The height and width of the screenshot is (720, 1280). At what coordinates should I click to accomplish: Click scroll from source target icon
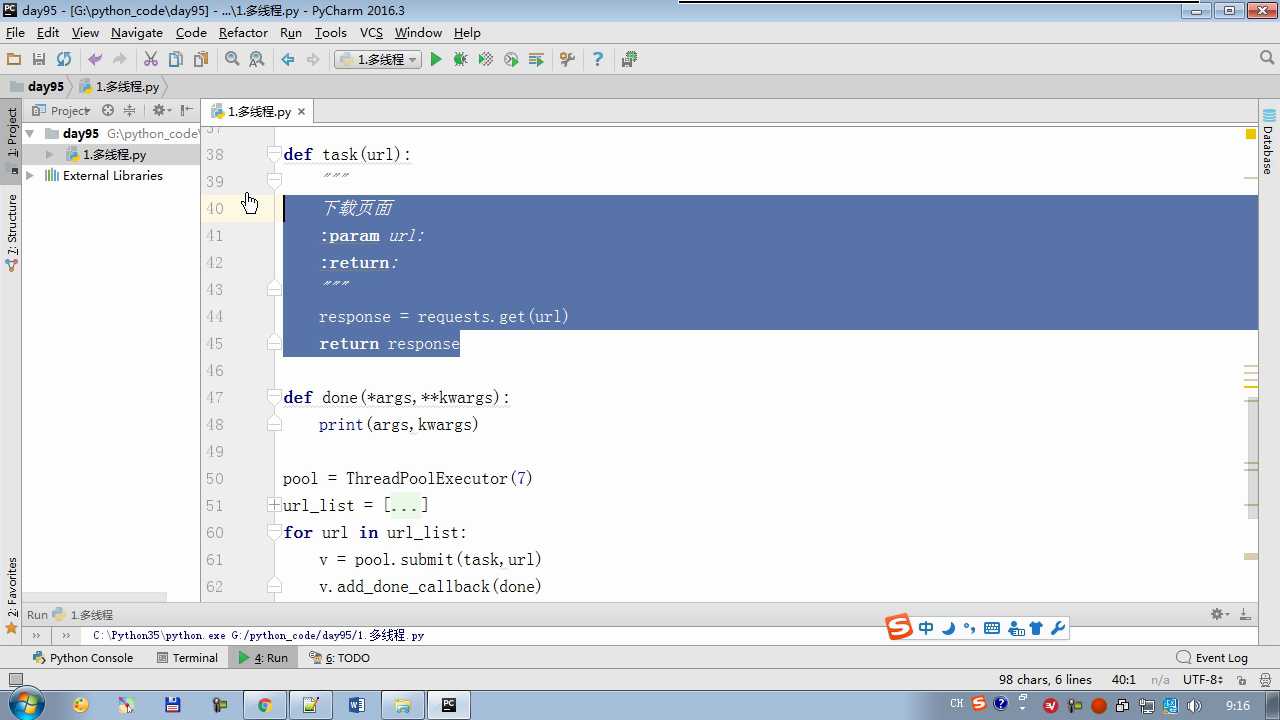click(x=108, y=111)
